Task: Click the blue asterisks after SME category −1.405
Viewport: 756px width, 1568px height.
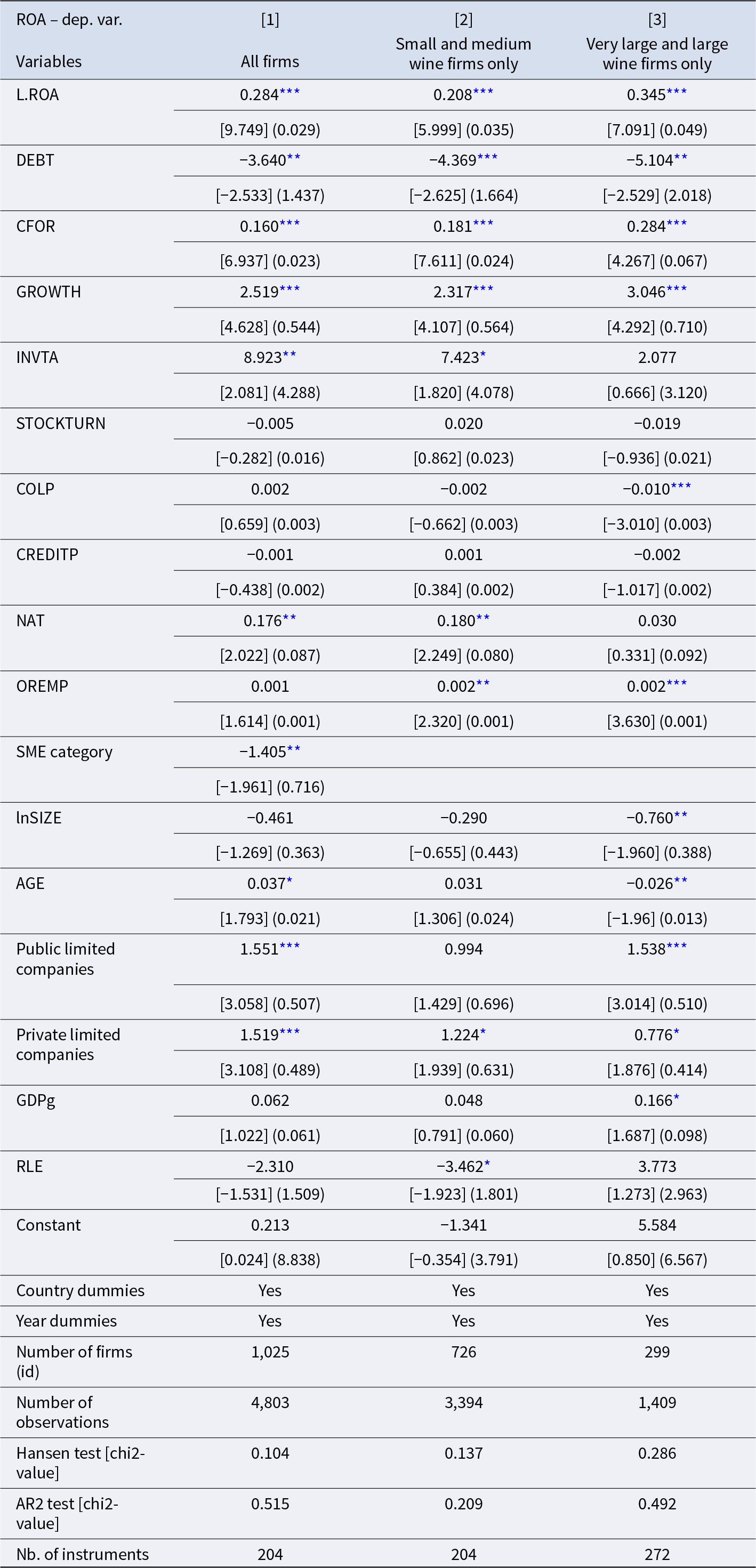Action: [x=293, y=750]
